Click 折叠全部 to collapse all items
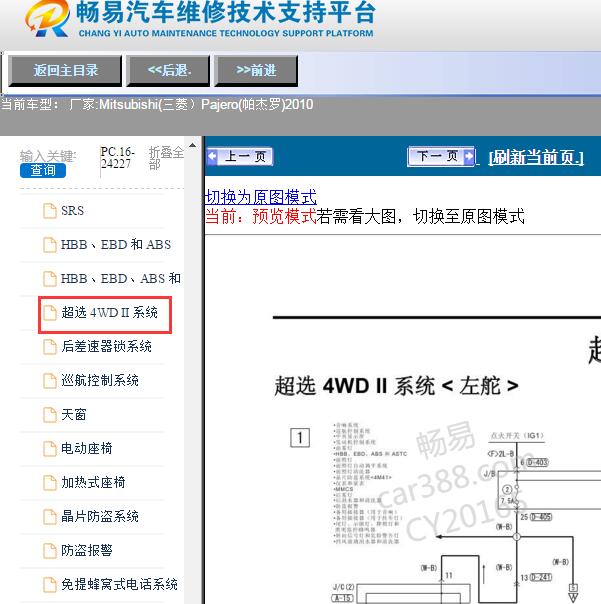 [x=166, y=158]
